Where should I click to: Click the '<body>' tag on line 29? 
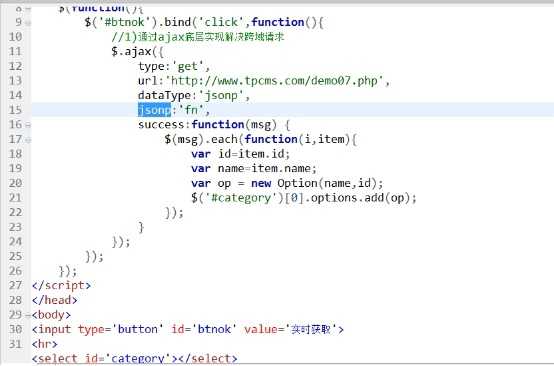click(x=51, y=315)
